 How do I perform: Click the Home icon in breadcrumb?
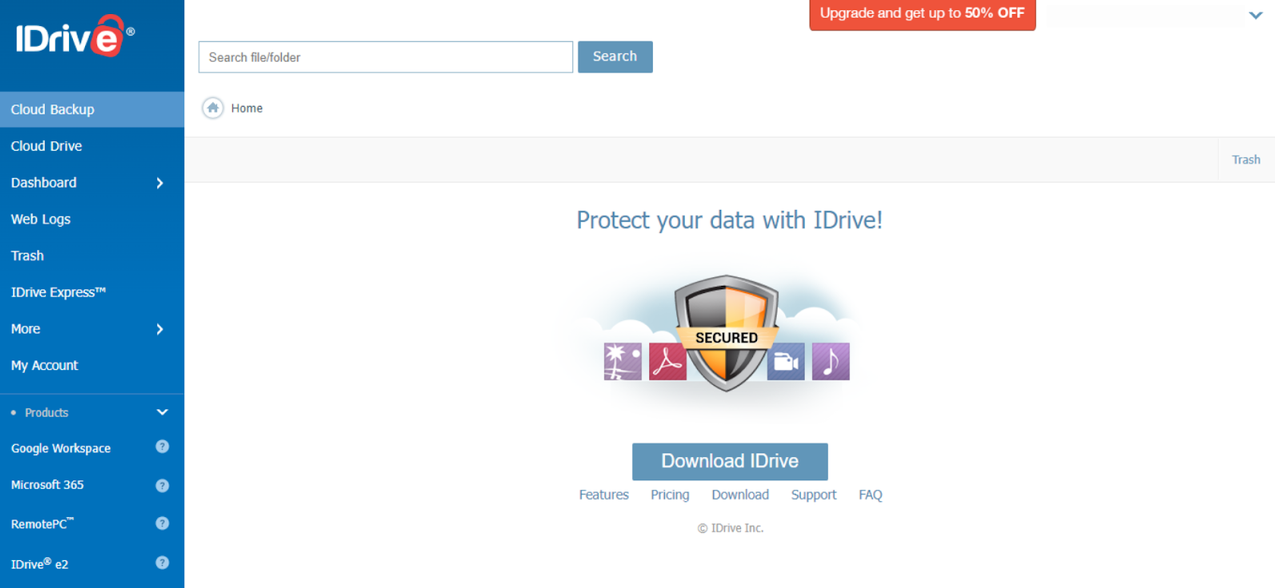coord(213,108)
